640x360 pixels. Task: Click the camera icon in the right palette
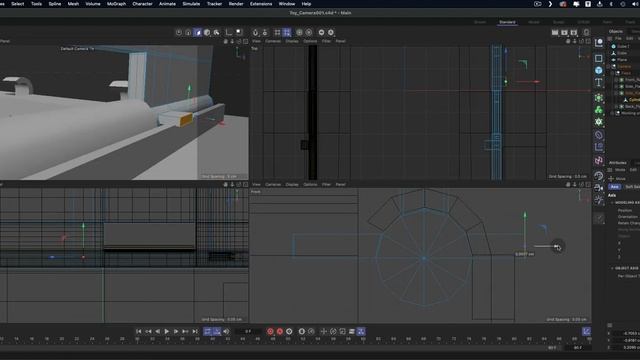click(x=599, y=188)
